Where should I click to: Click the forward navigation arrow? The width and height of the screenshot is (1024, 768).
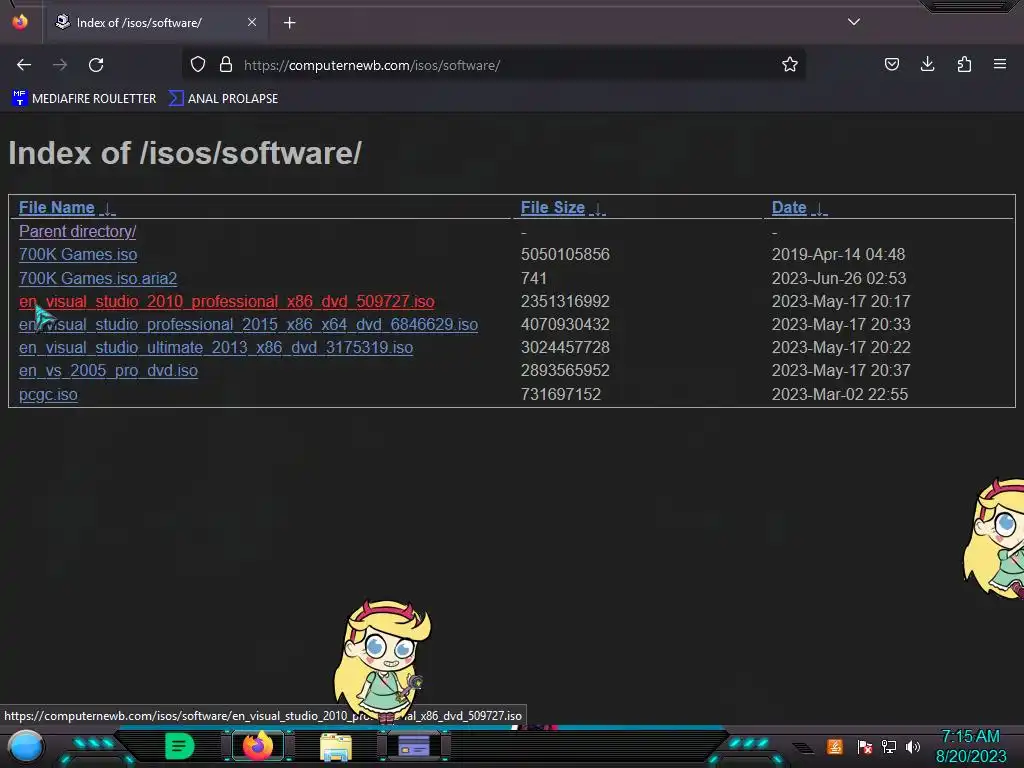tap(60, 65)
